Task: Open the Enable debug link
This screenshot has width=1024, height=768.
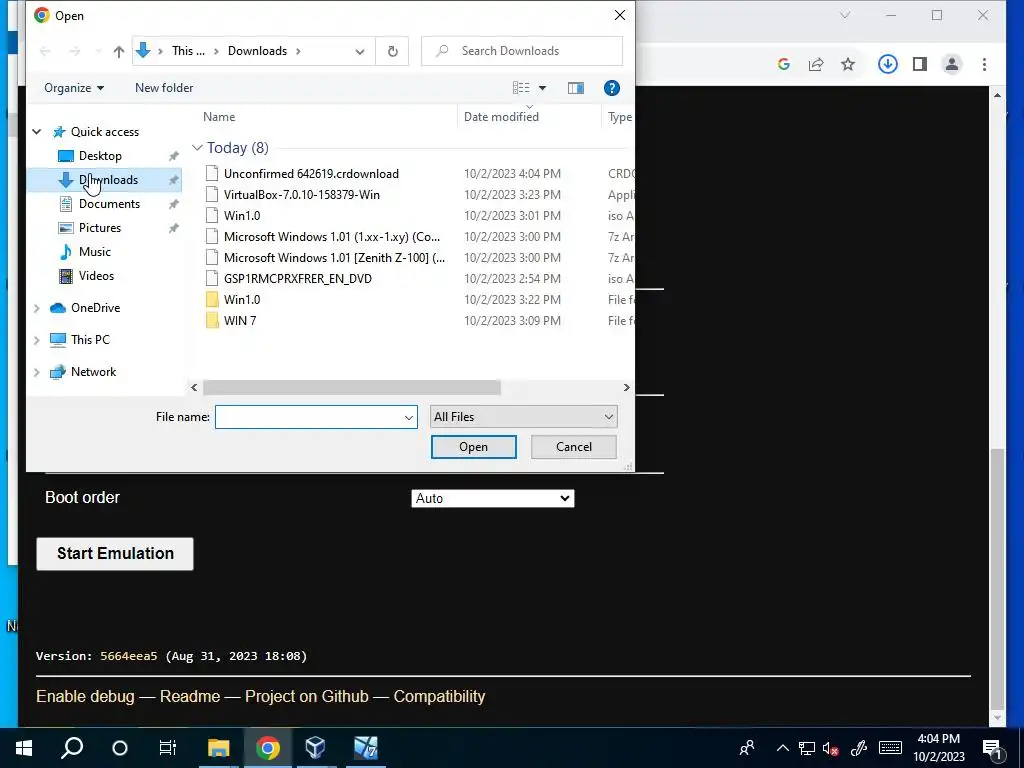Action: [85, 697]
